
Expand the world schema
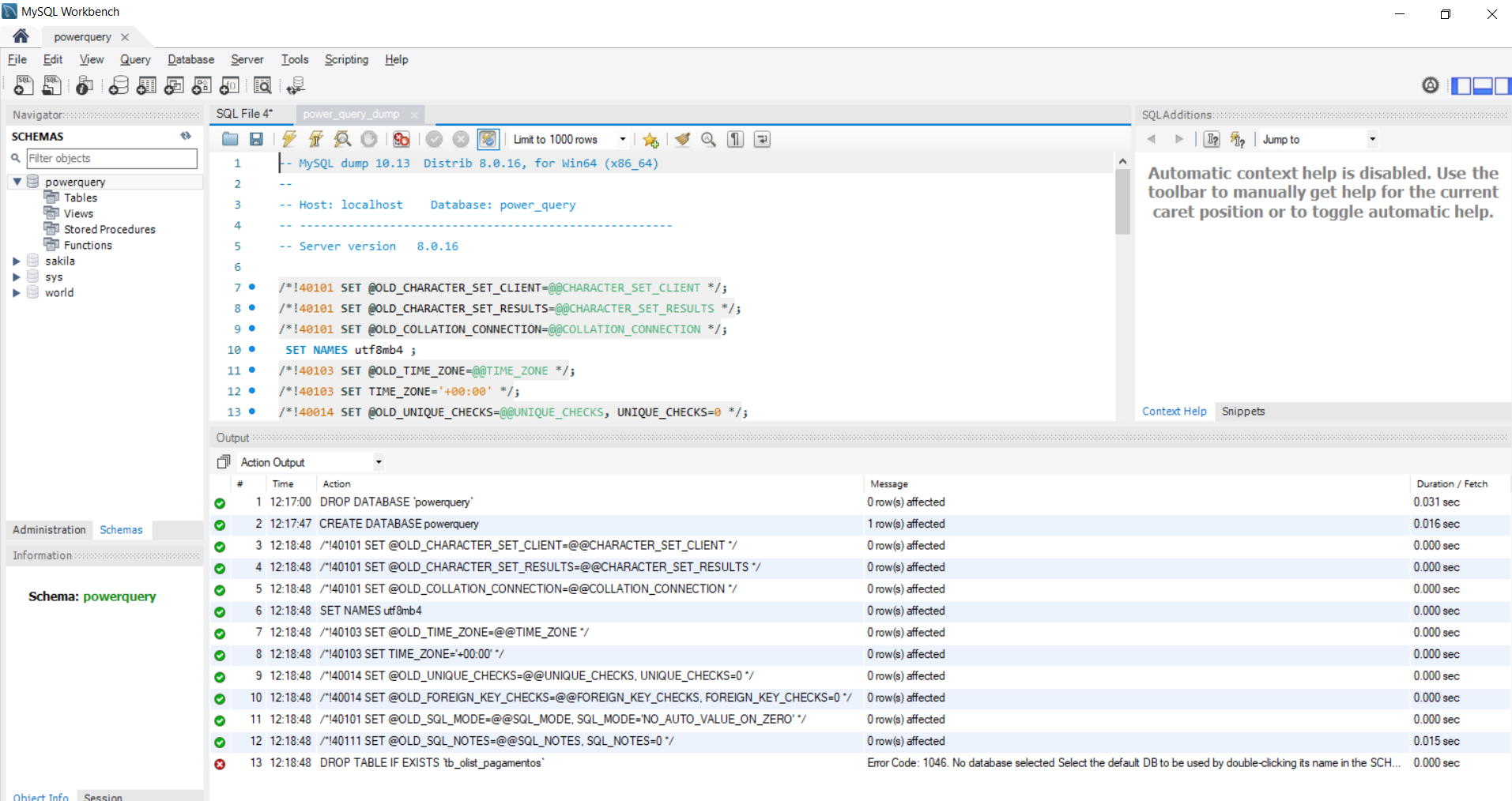(x=17, y=292)
